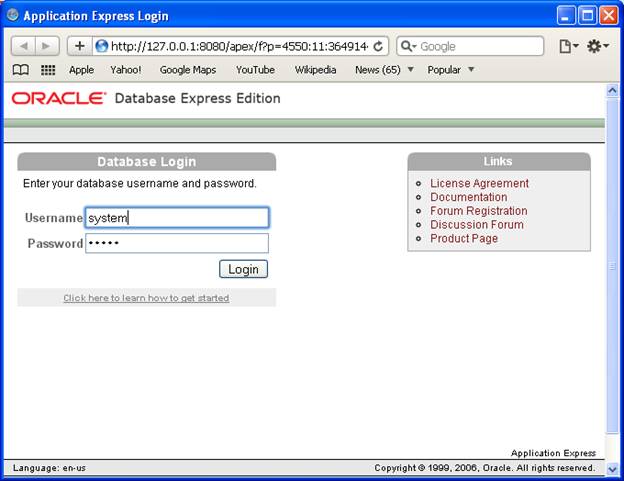Image resolution: width=624 pixels, height=481 pixels.
Task: Click the Username input field
Action: click(x=177, y=217)
